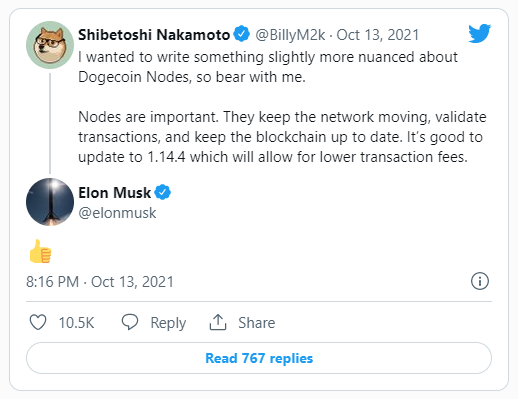Screen dimensions: 518x399
Task: Click Shibetoshi Nakamoto's verified badge
Action: [x=241, y=34]
